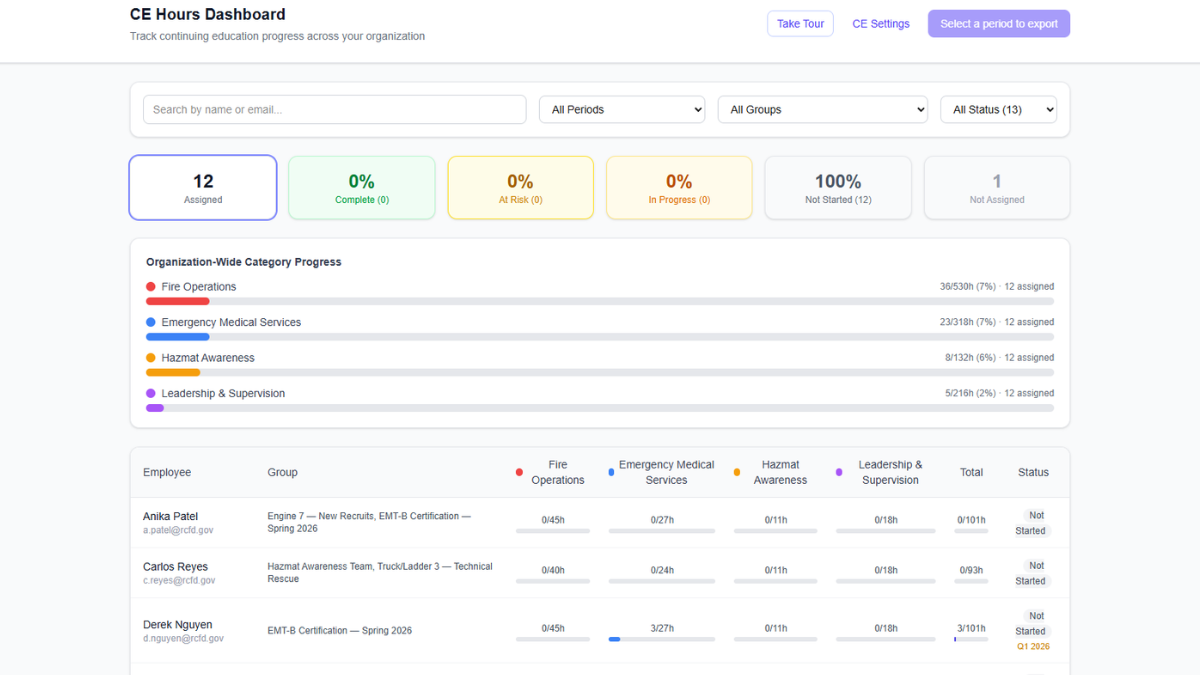1200x675 pixels.
Task: Expand the All Groups dropdown
Action: (823, 110)
